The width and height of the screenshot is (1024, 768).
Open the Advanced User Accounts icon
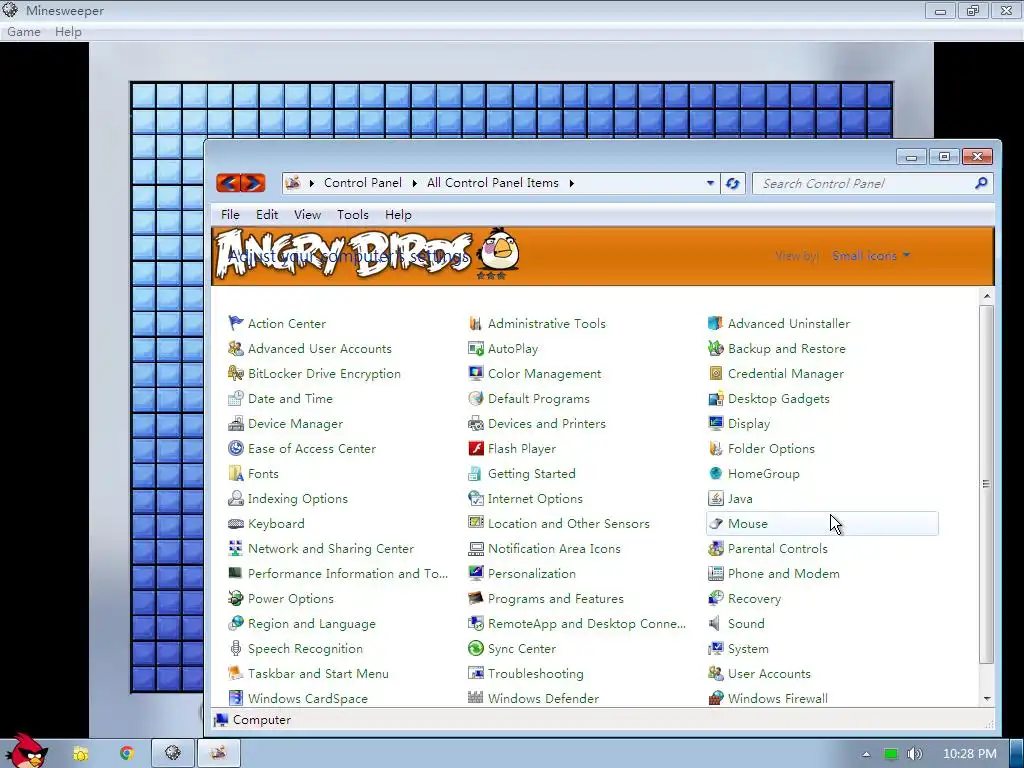point(235,348)
